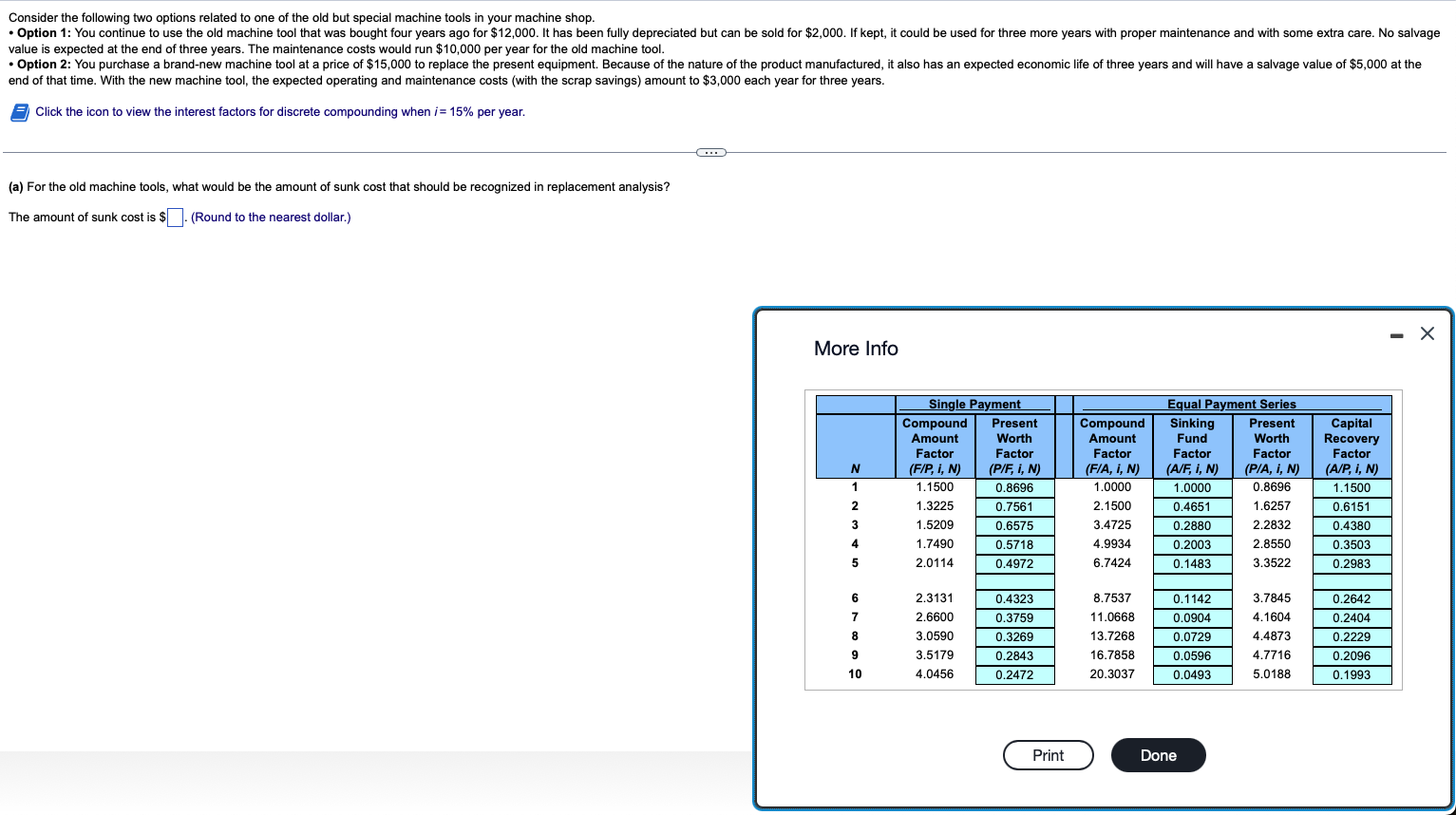Screen dimensions: 1456x815
Task: Click the cell 0.2472
Action: tap(1014, 674)
